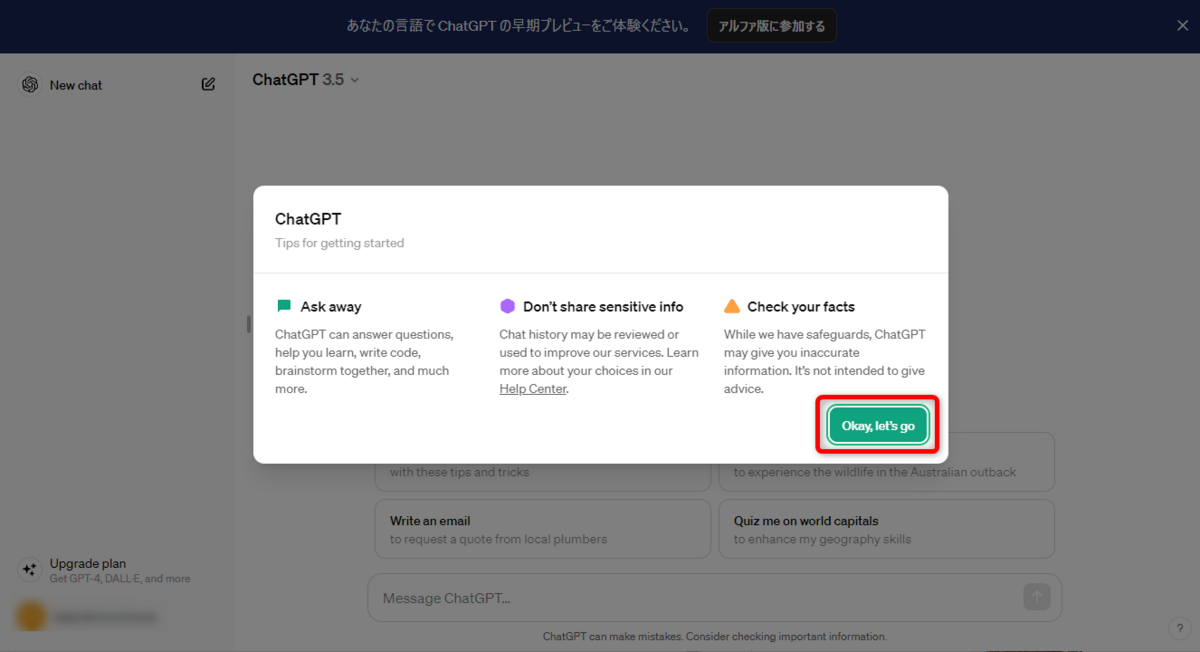Click the 'ChatGPT can make mistakes' footer text
This screenshot has width=1200, height=652.
[x=715, y=636]
